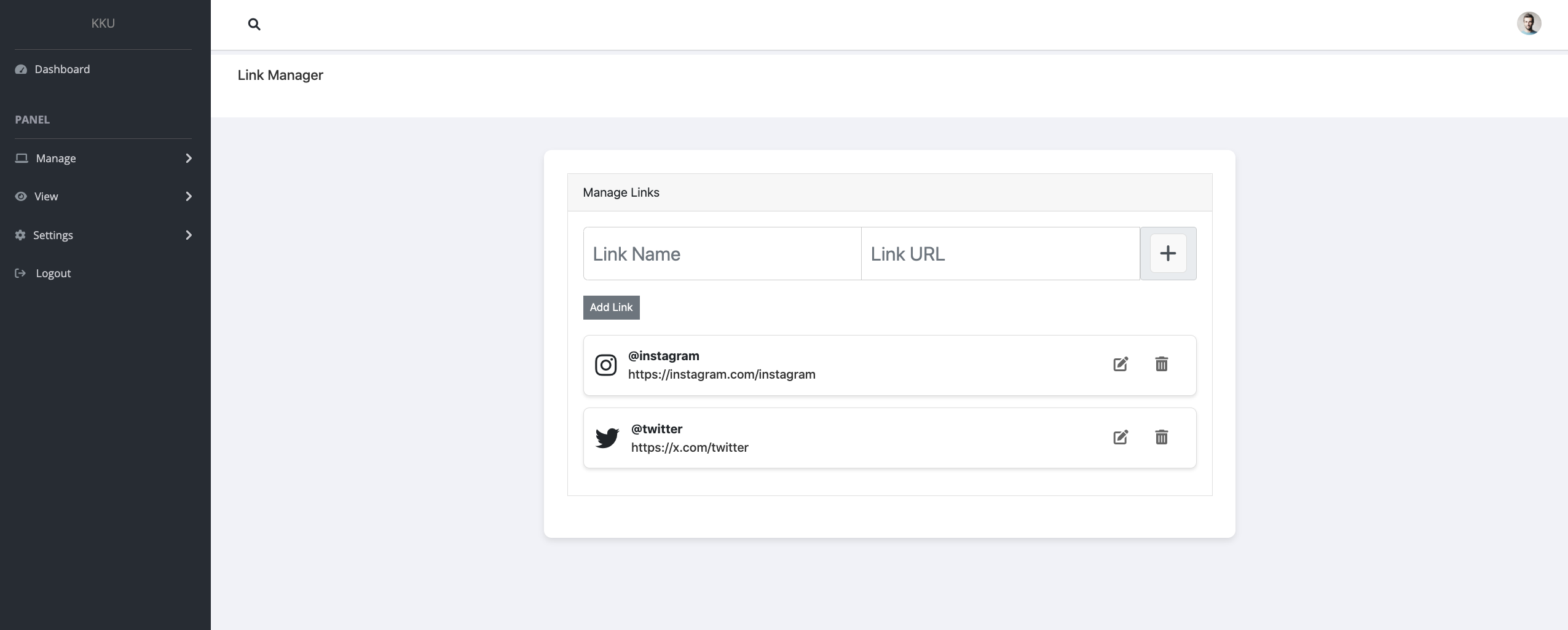
Task: Open the x.com/twitter URL
Action: (689, 447)
